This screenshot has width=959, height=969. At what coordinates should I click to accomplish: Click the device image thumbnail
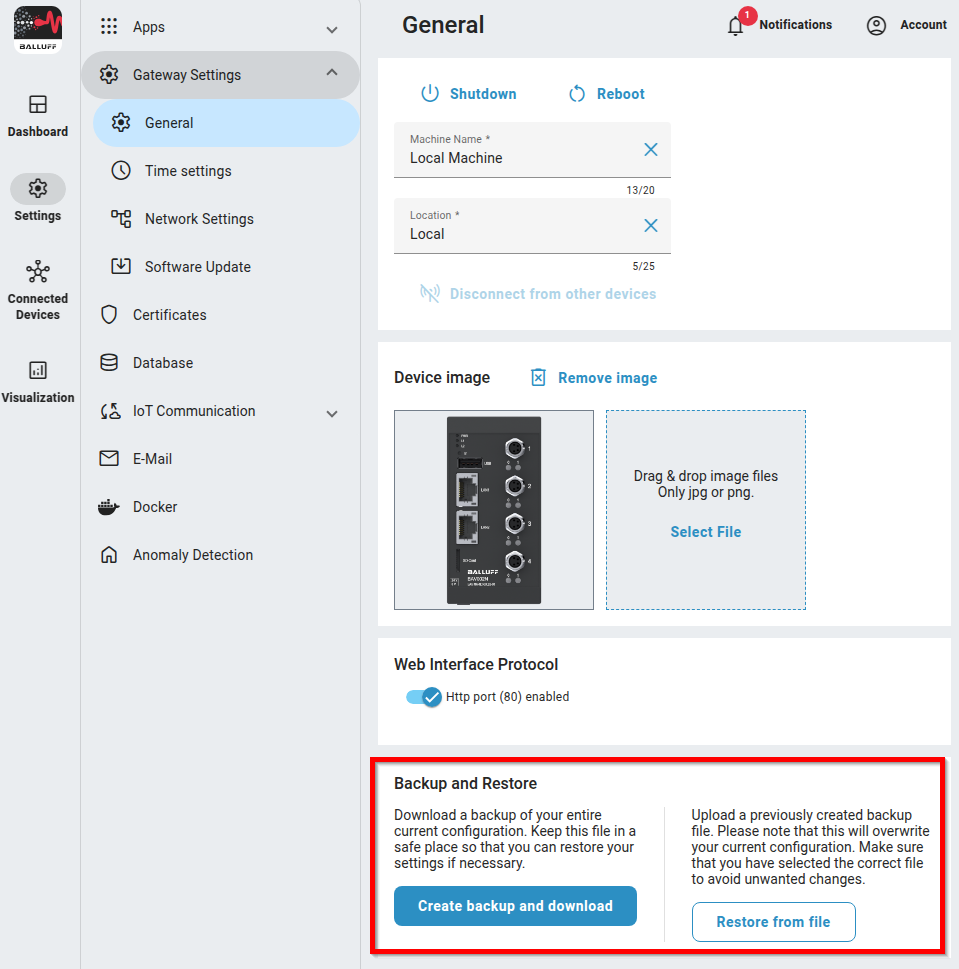click(494, 510)
